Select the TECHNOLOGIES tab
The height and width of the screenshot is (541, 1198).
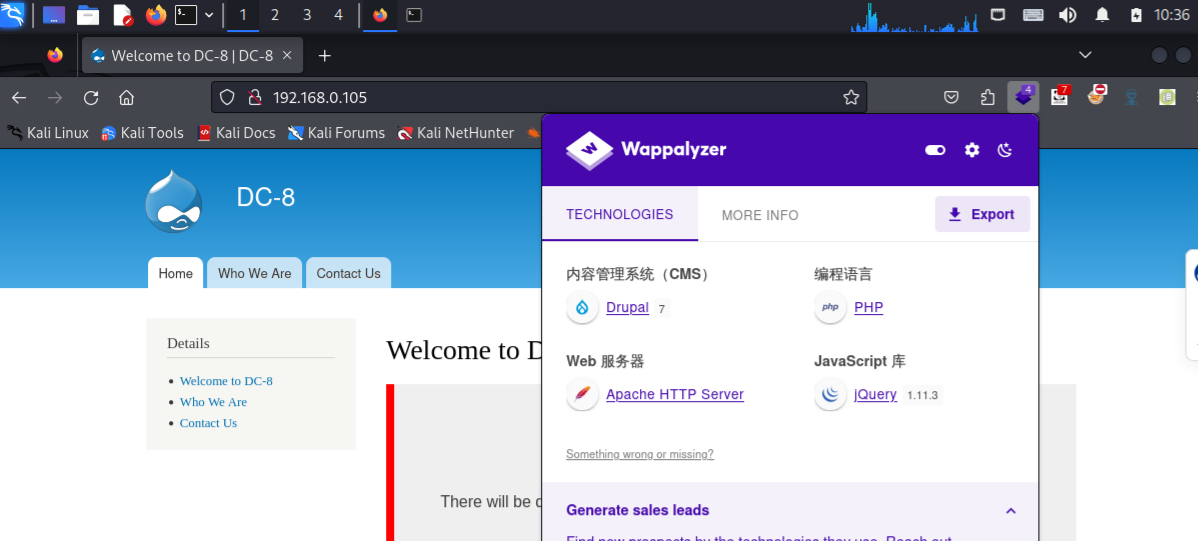click(x=620, y=215)
